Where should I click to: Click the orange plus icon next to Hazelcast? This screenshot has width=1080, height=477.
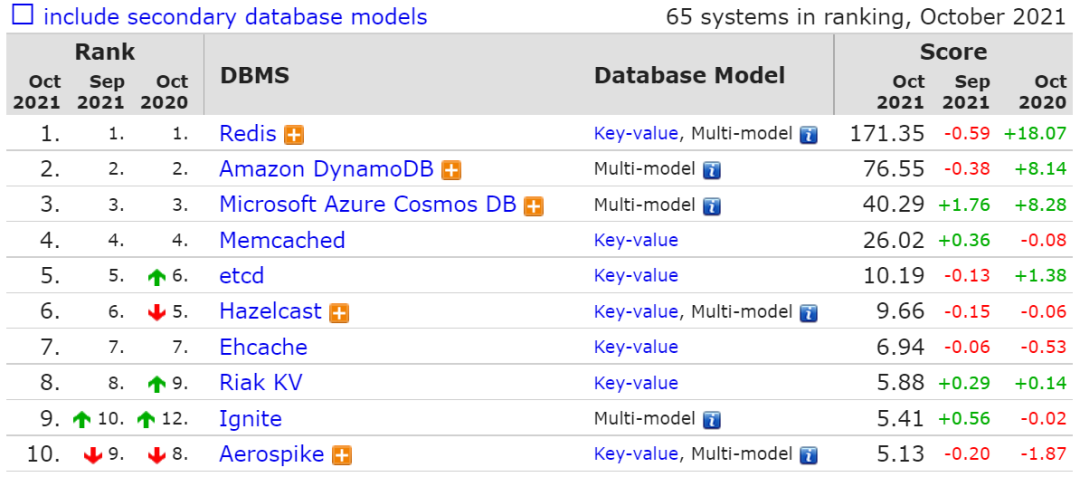(339, 313)
